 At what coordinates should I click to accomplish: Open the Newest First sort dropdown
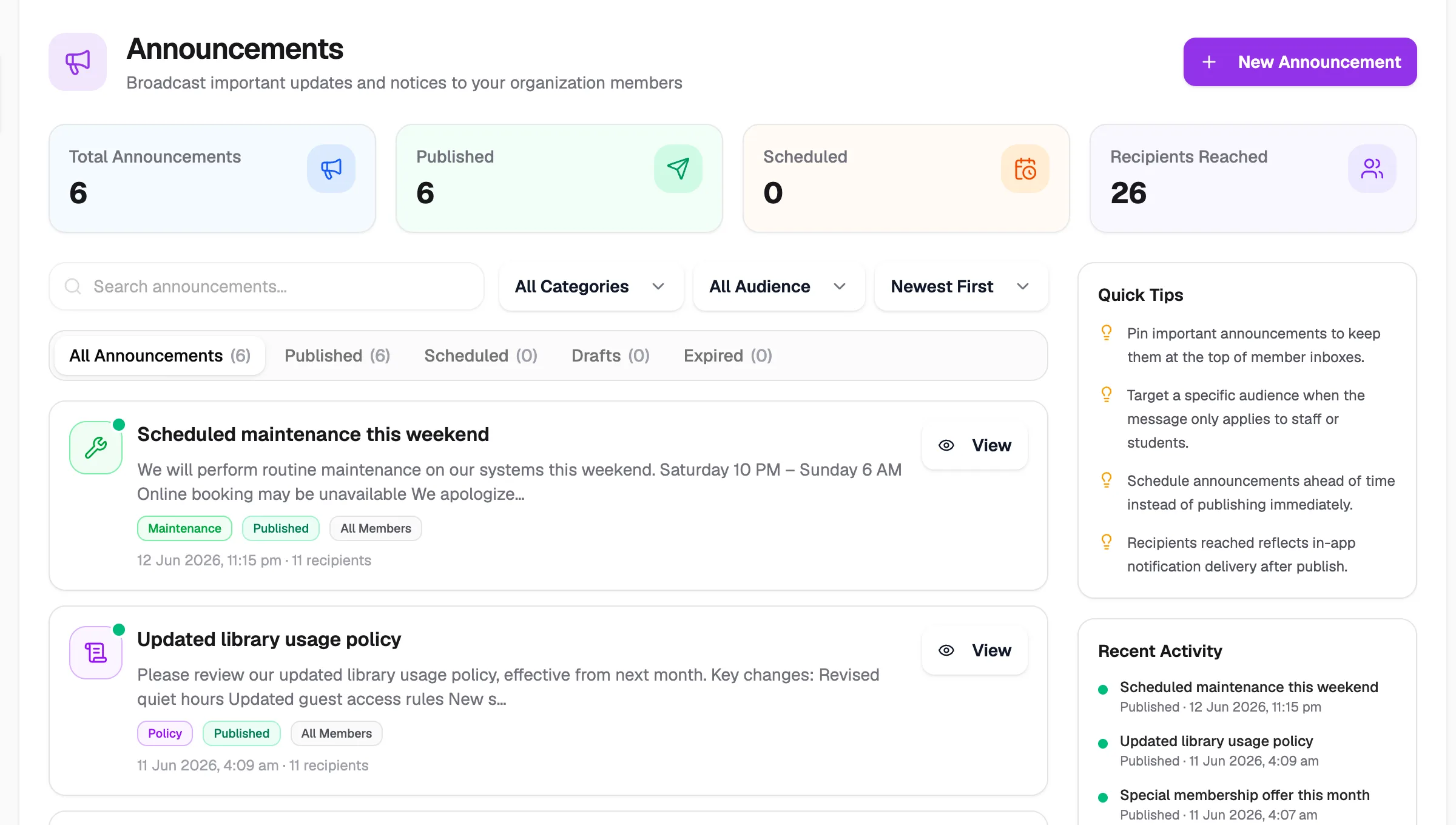pyautogui.click(x=961, y=286)
